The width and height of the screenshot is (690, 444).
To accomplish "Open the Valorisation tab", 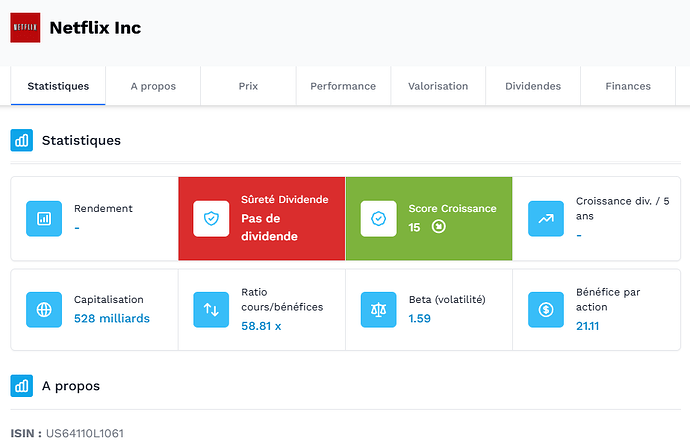I will 438,86.
